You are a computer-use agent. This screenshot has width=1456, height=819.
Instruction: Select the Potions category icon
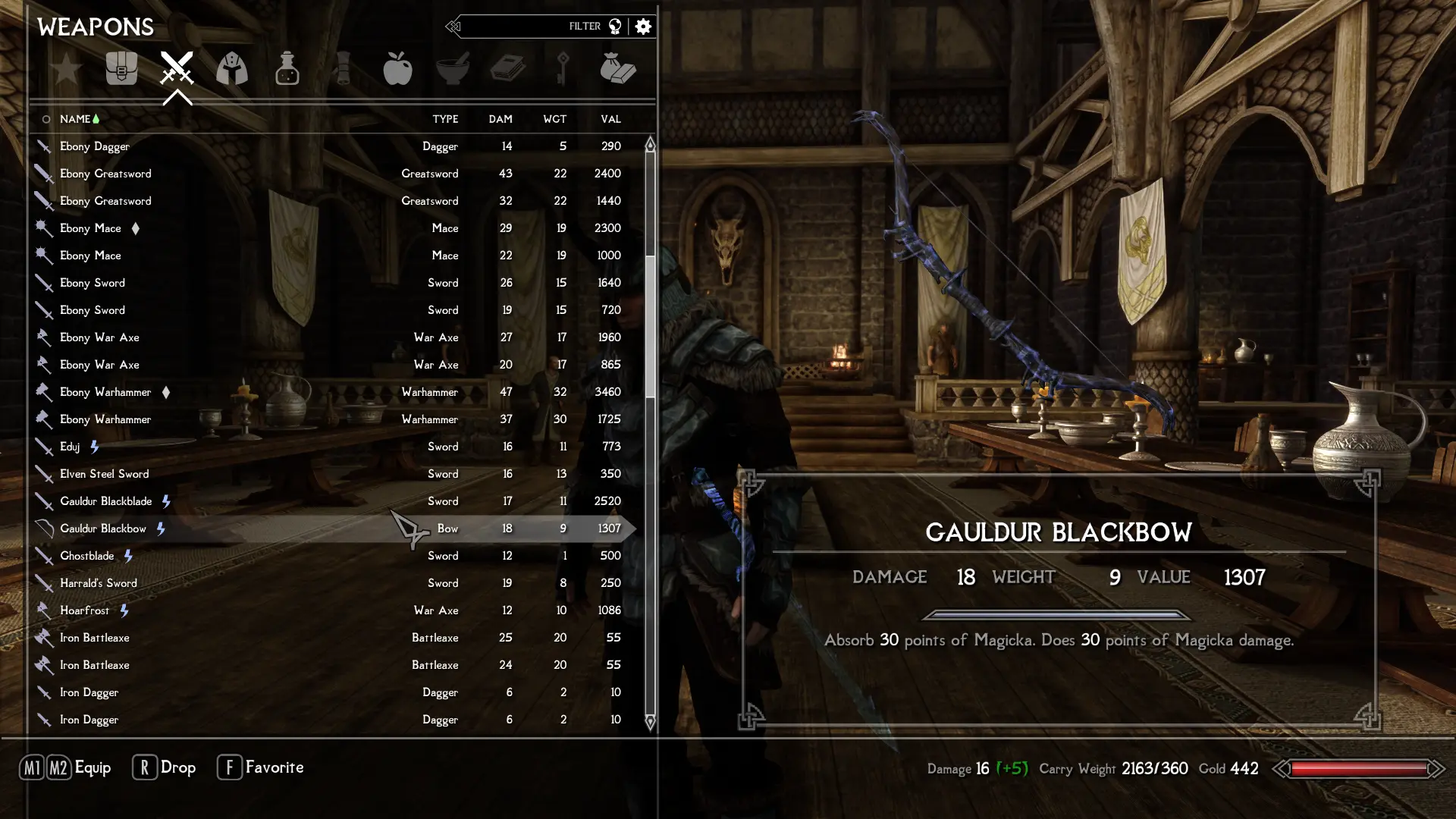coord(287,69)
